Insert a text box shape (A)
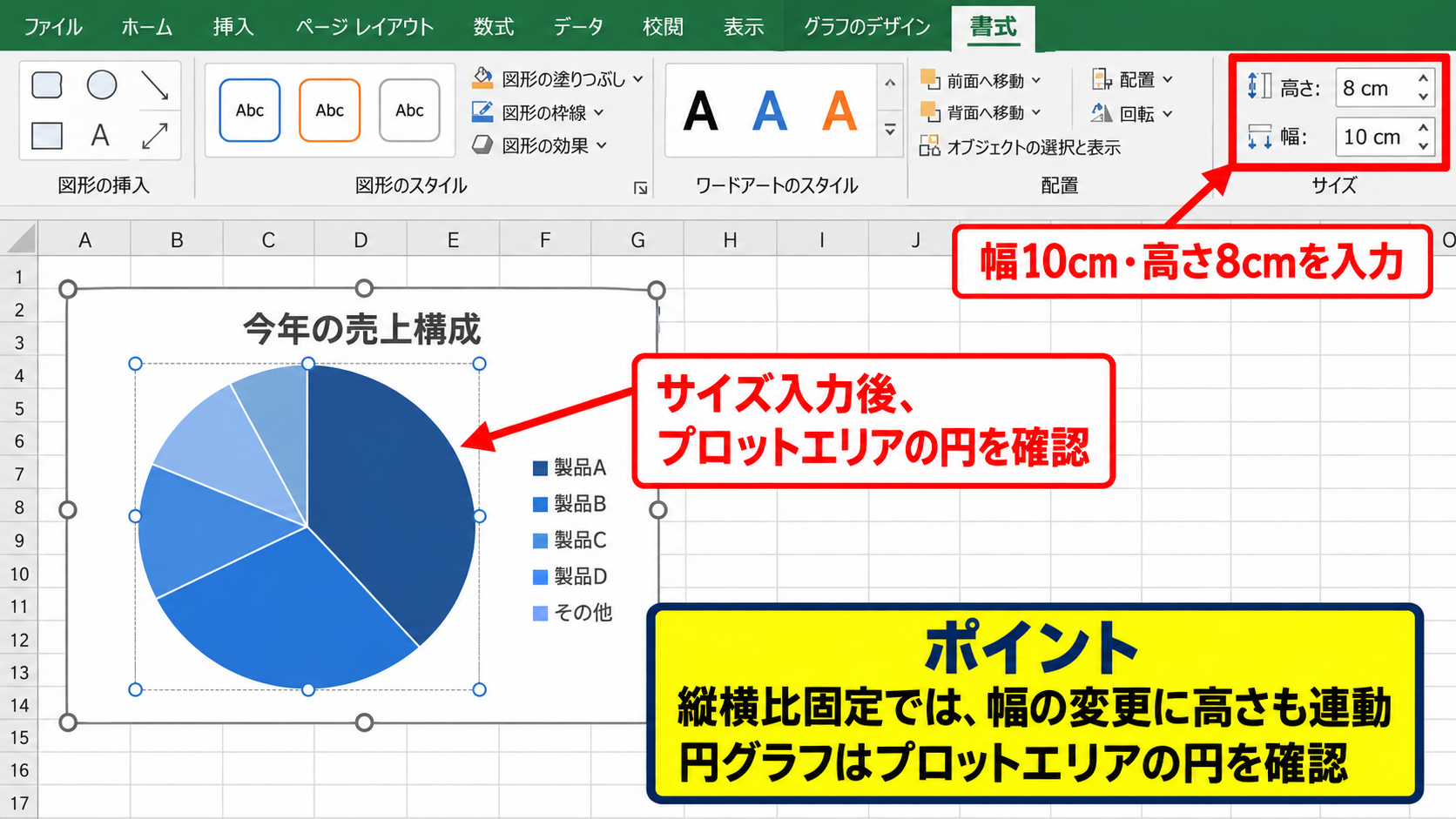 coord(100,136)
